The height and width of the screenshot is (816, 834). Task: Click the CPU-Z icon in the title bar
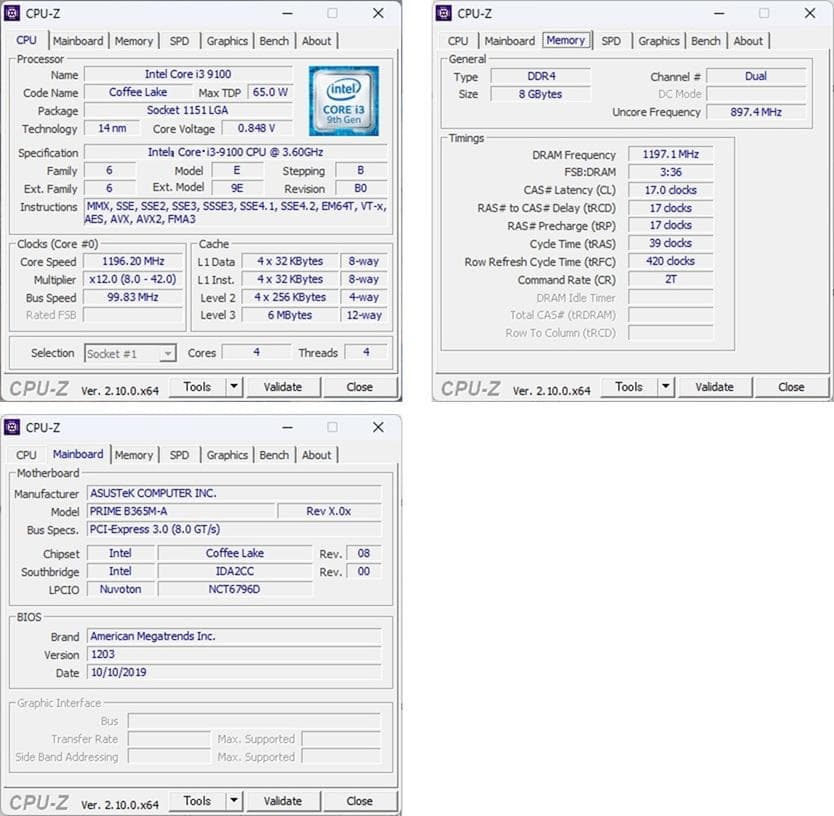point(13,13)
